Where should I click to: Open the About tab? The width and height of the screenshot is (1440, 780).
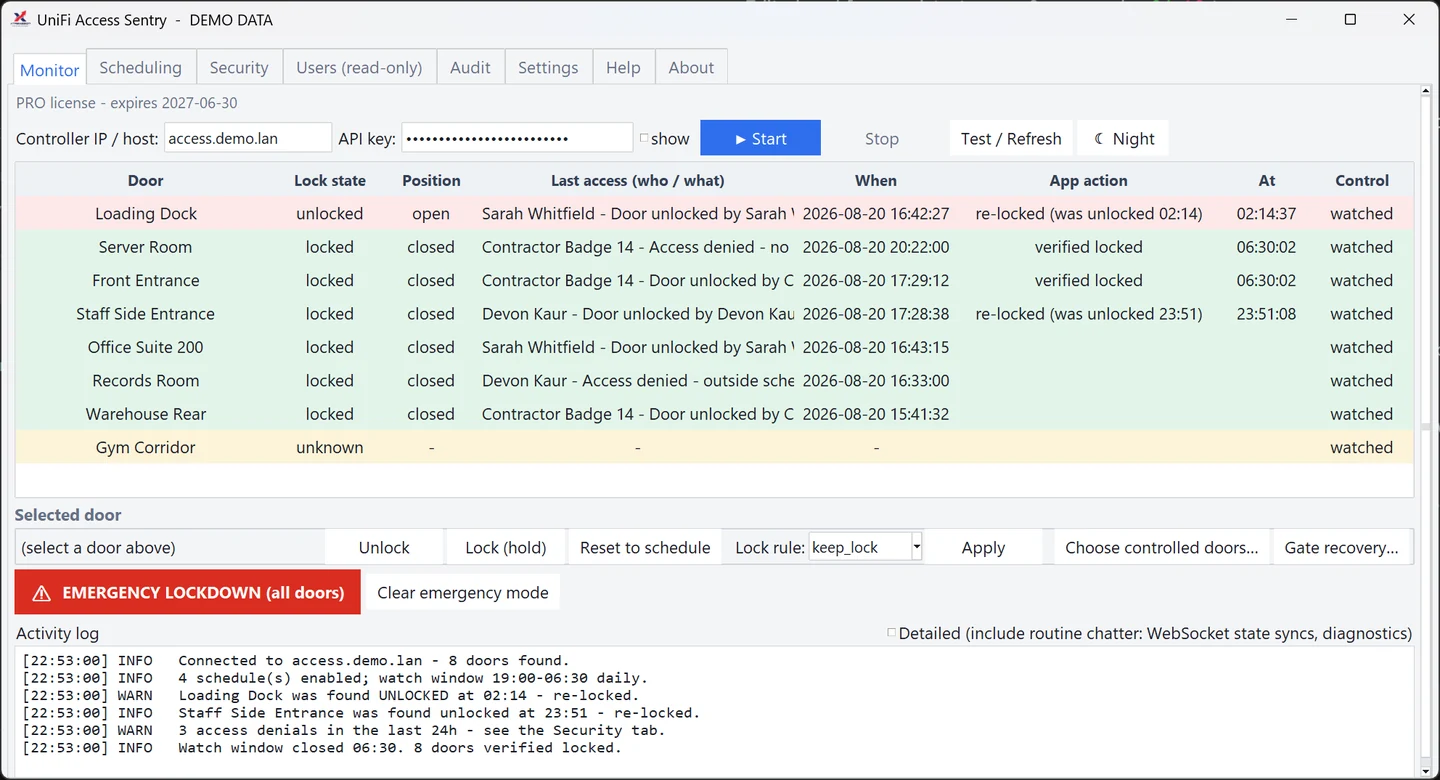691,67
